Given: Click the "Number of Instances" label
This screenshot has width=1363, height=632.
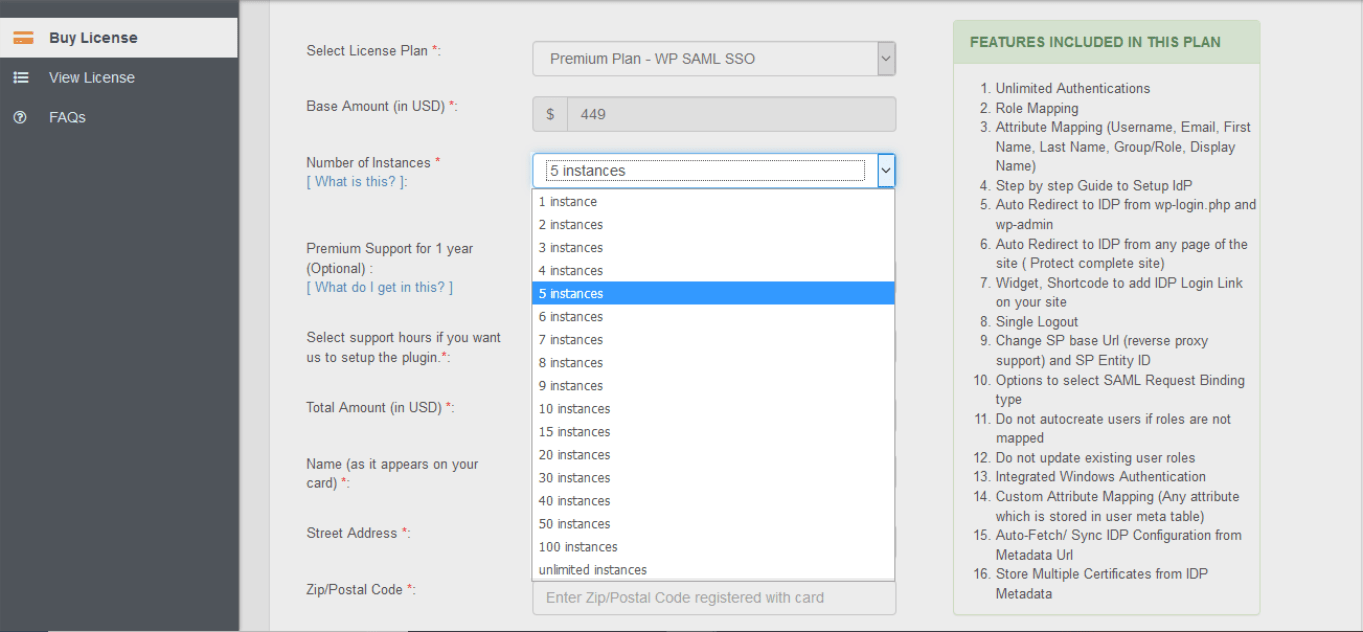Looking at the screenshot, I should click(373, 163).
